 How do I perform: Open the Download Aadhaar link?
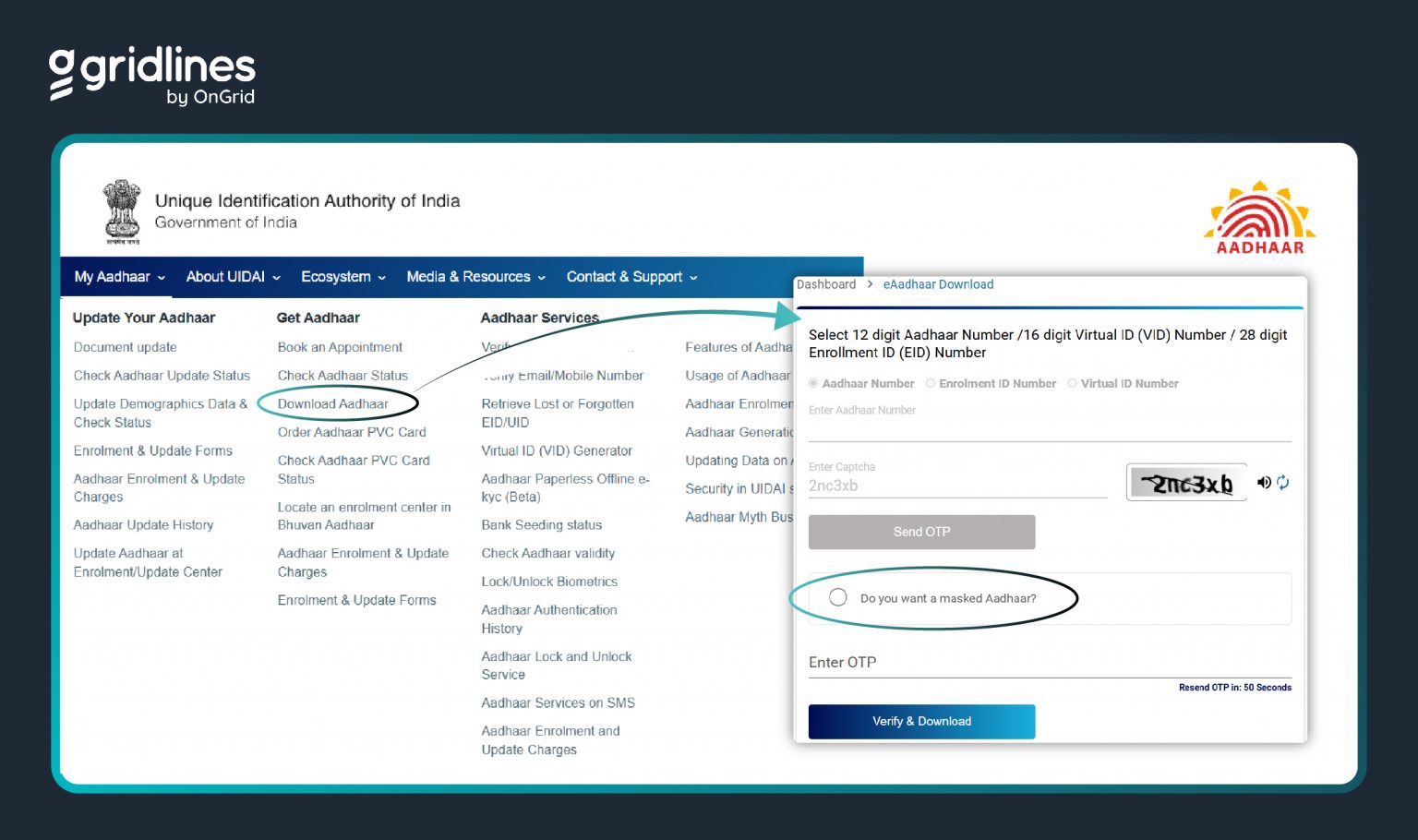pos(333,403)
